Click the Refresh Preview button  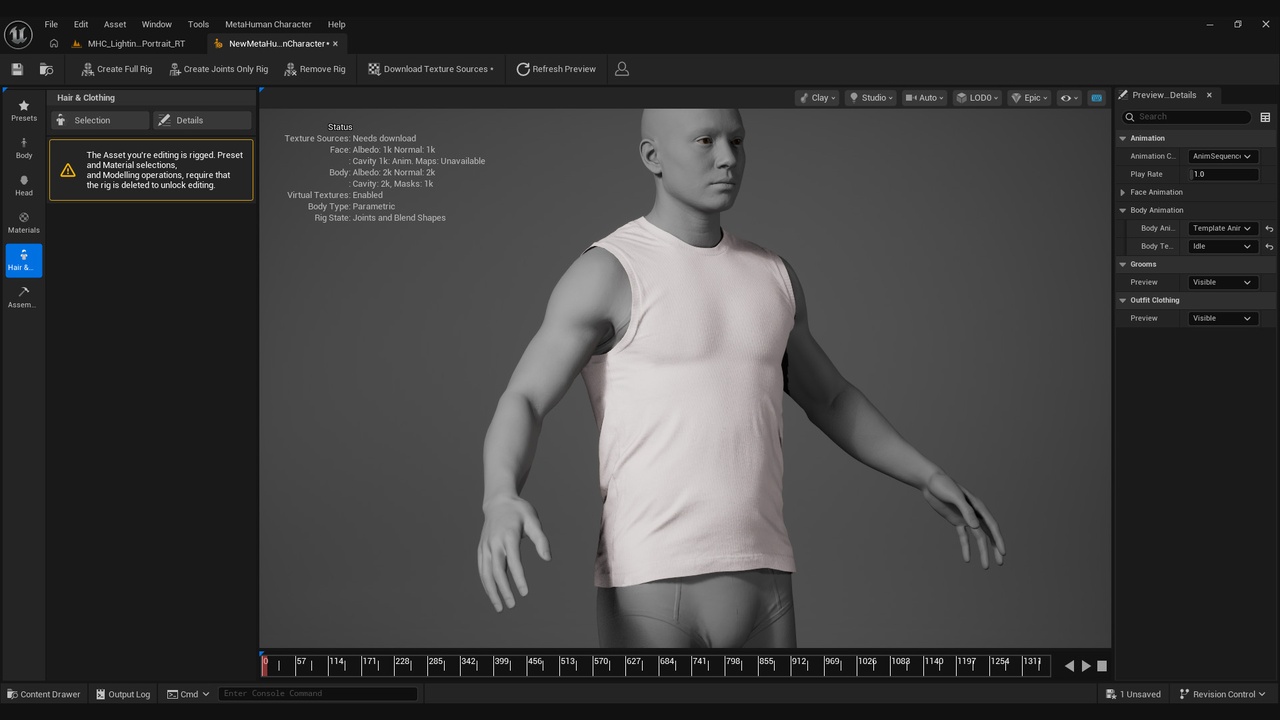click(x=556, y=69)
